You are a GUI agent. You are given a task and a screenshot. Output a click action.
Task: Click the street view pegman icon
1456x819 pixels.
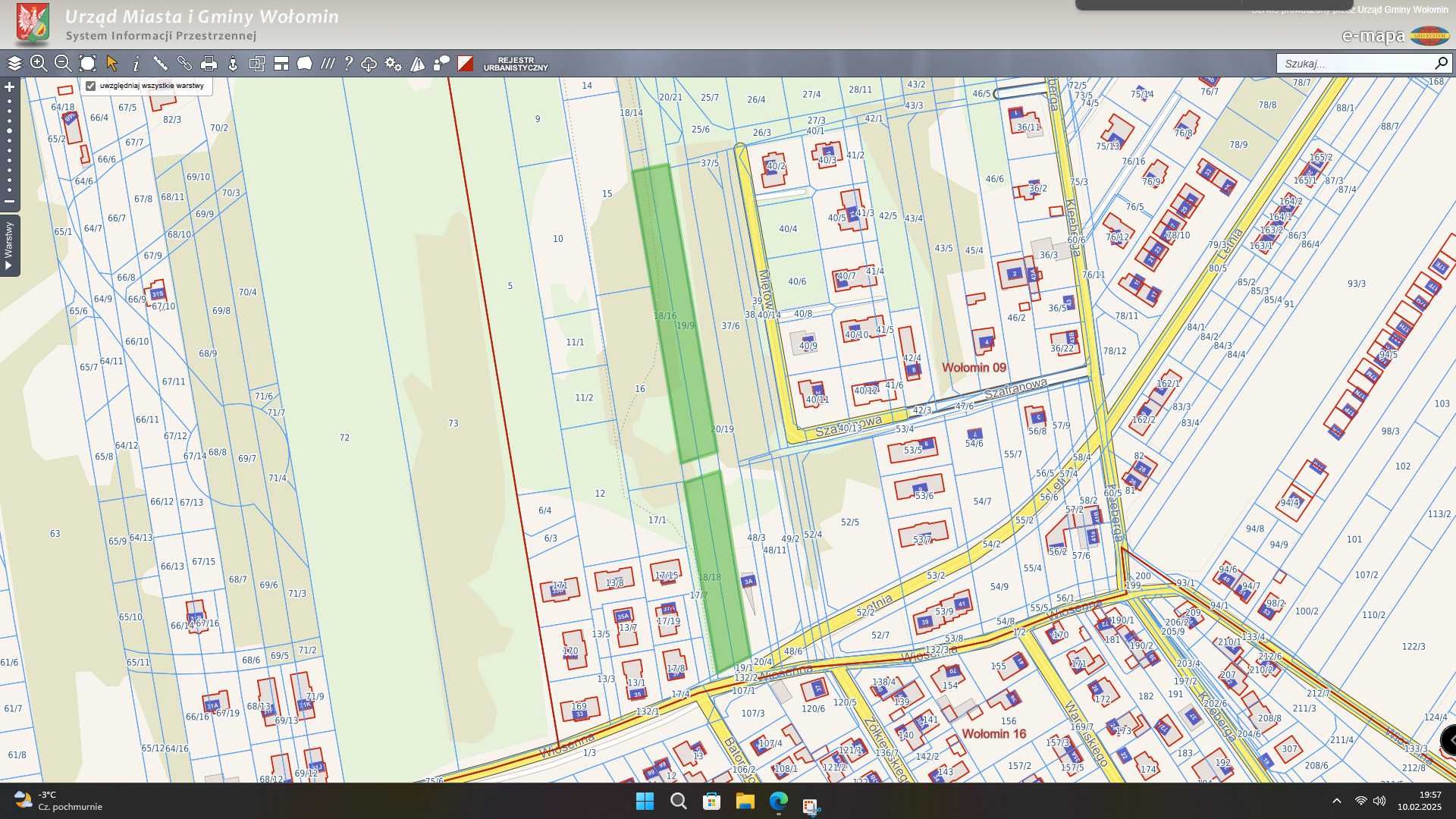coord(233,64)
